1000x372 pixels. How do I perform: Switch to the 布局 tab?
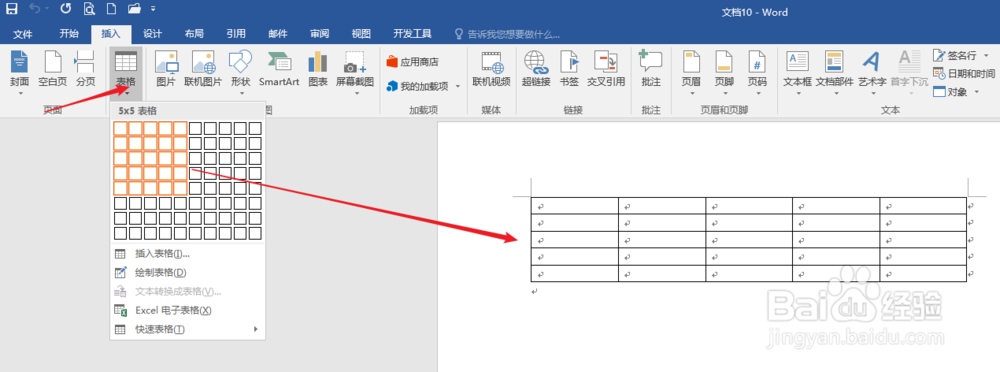194,34
